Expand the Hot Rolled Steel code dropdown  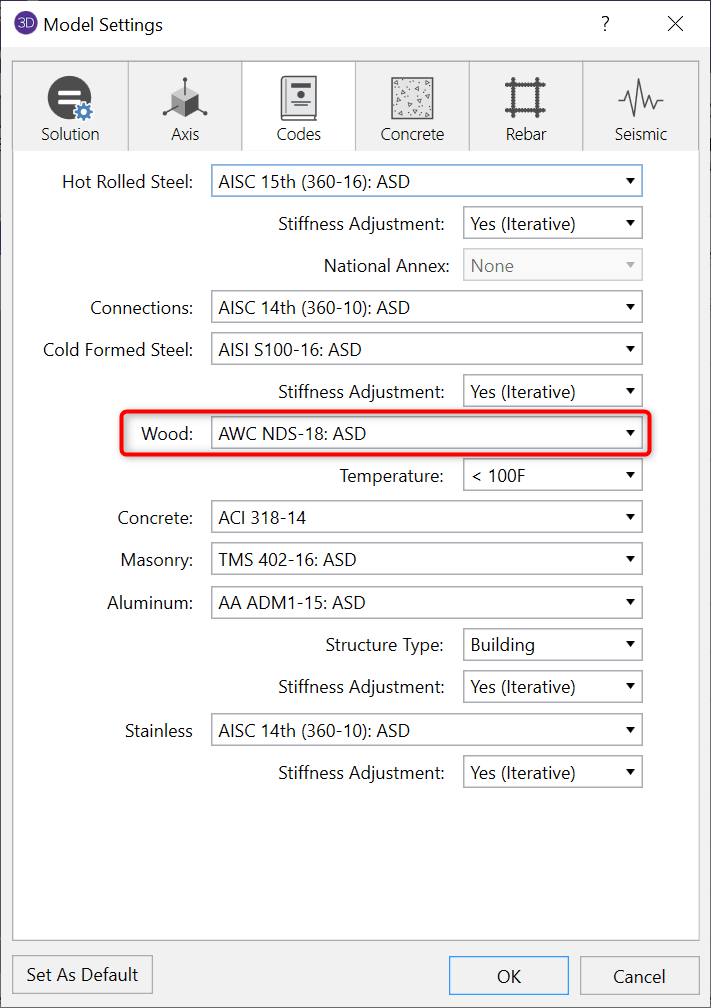pos(426,181)
